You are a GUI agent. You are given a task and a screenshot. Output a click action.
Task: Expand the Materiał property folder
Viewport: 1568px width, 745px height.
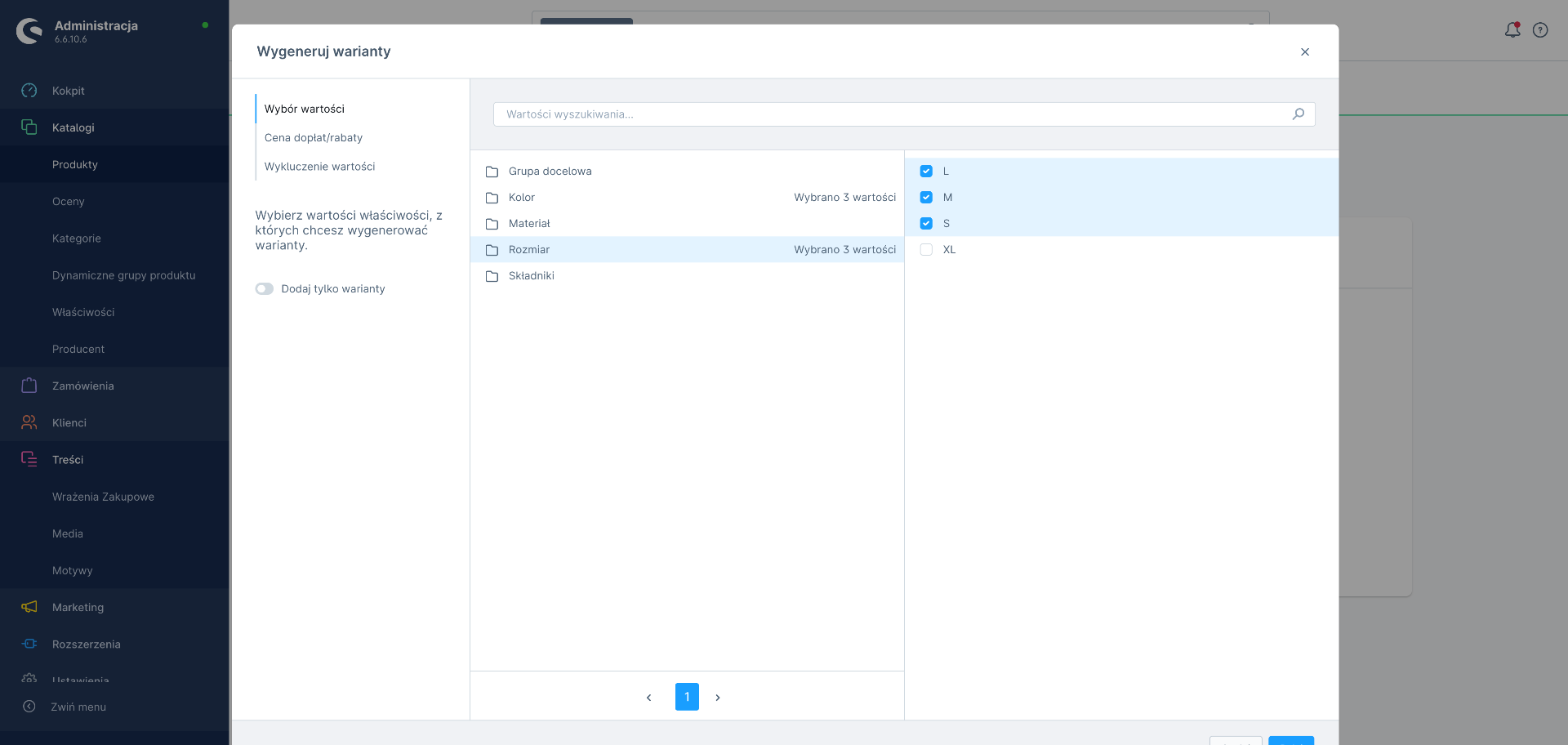[x=529, y=224]
